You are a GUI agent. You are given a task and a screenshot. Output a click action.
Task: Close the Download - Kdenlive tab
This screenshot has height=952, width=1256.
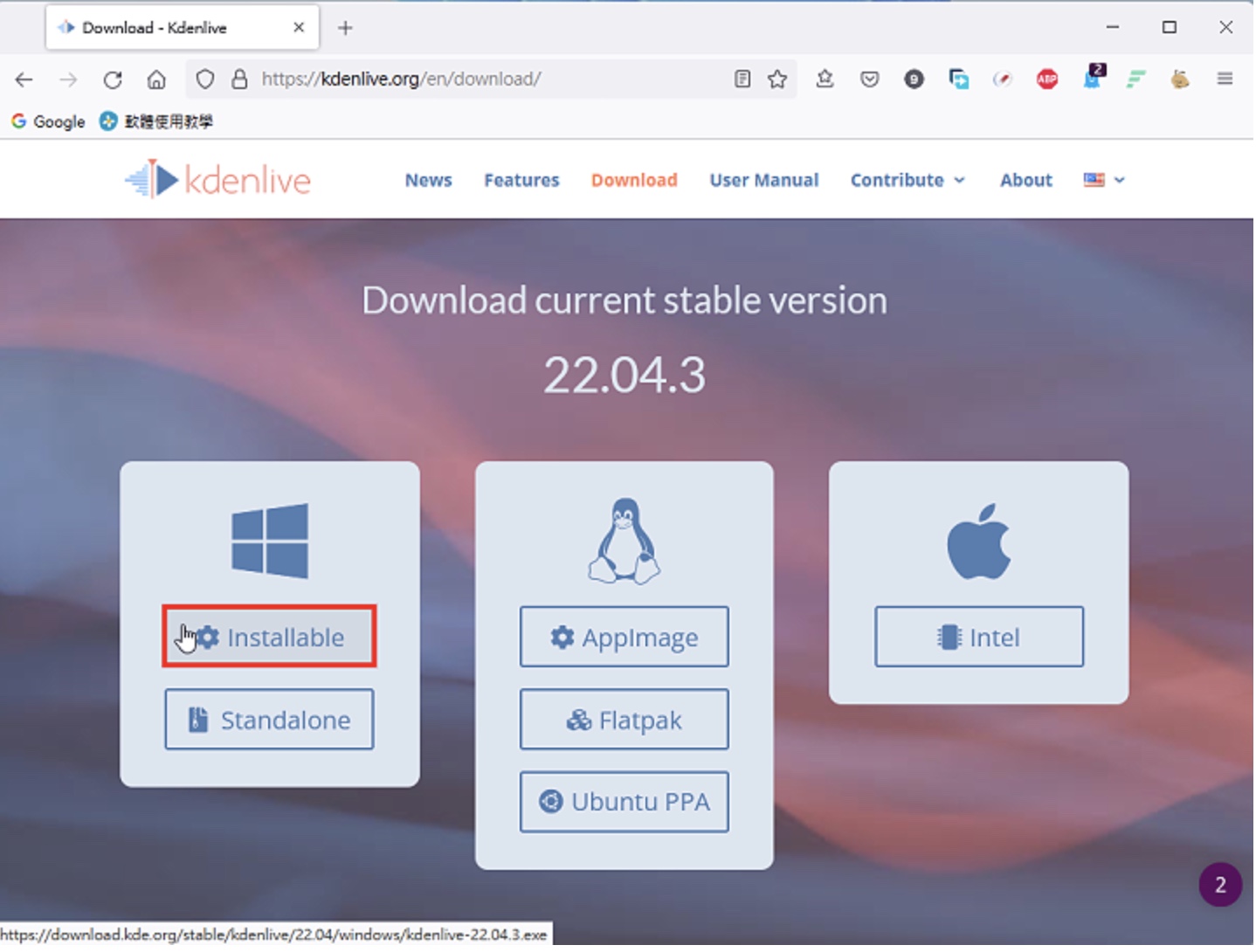(x=299, y=28)
